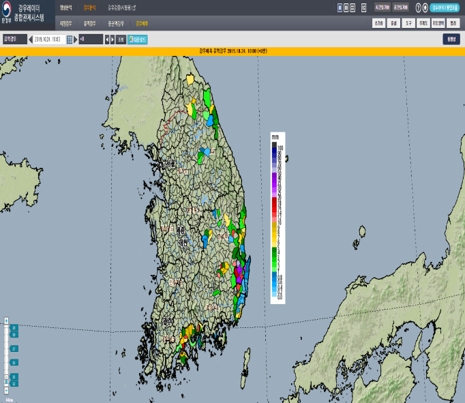Open the dark forecast-time dropdown box
Image resolution: width=465 pixels, height=403 pixels.
tap(91, 39)
